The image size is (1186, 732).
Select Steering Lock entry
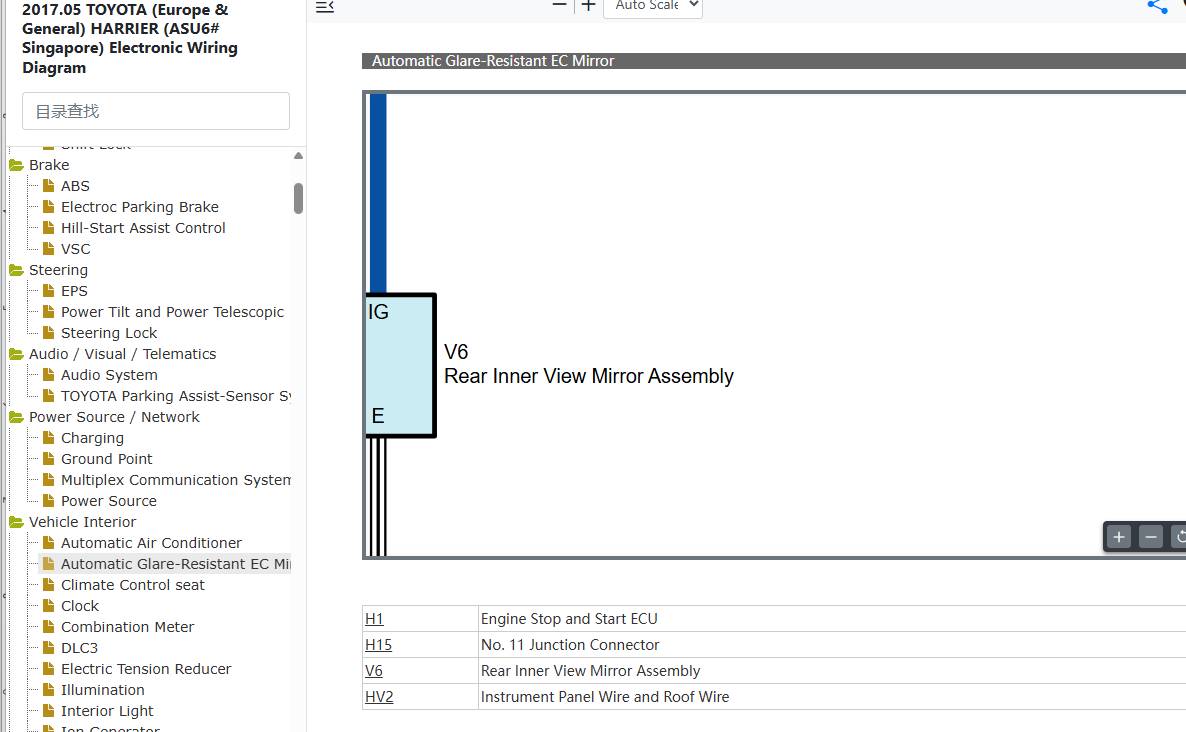(109, 333)
